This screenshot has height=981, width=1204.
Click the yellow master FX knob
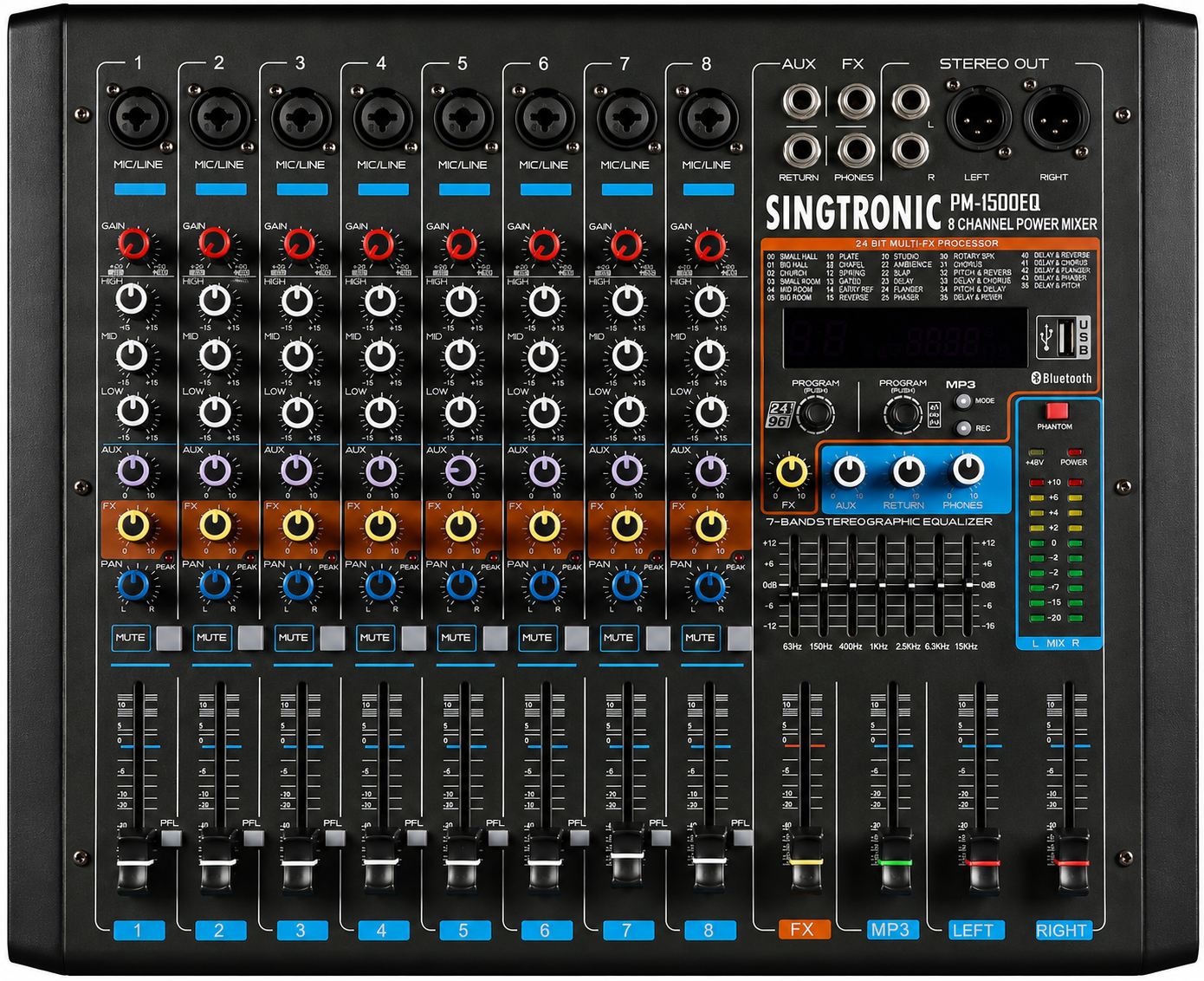click(791, 472)
